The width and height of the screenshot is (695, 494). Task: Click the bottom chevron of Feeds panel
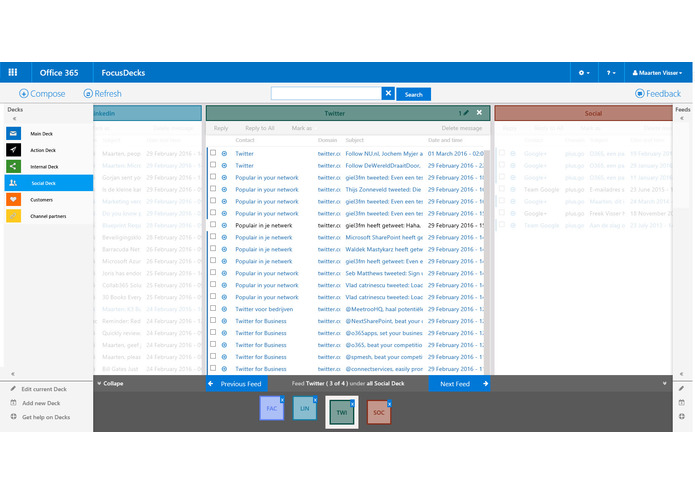pyautogui.click(x=682, y=373)
